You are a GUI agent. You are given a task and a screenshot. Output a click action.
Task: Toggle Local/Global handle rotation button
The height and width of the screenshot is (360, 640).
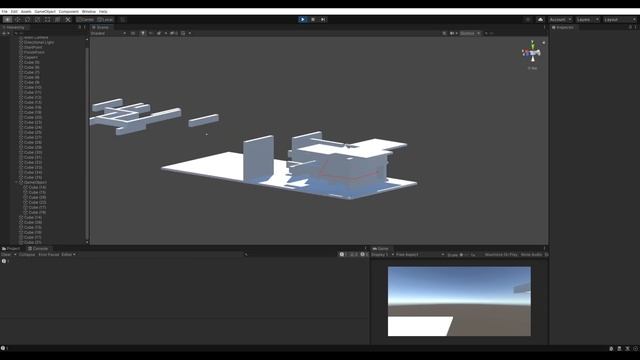105,20
